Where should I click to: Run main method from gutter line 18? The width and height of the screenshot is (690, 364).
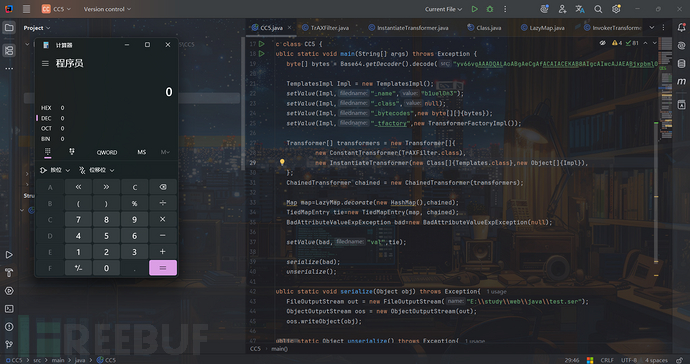click(261, 54)
